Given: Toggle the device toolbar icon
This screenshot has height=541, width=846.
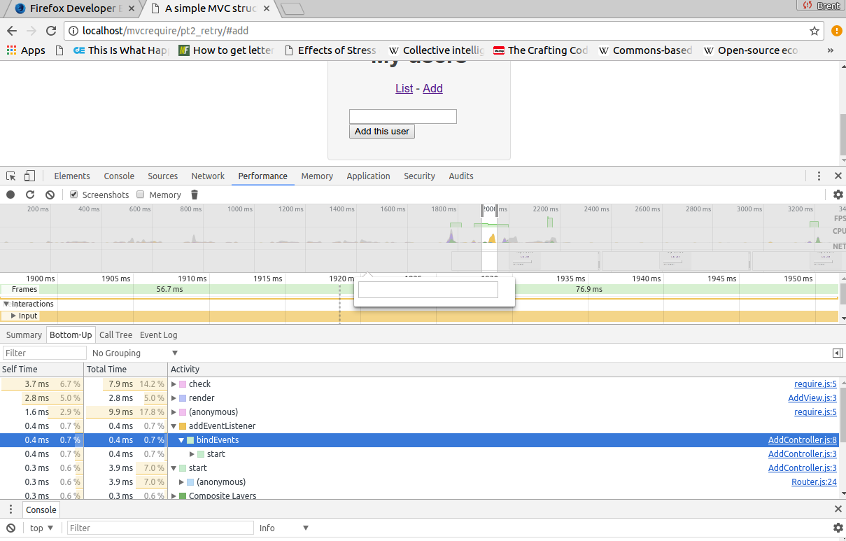Looking at the screenshot, I should pos(30,176).
